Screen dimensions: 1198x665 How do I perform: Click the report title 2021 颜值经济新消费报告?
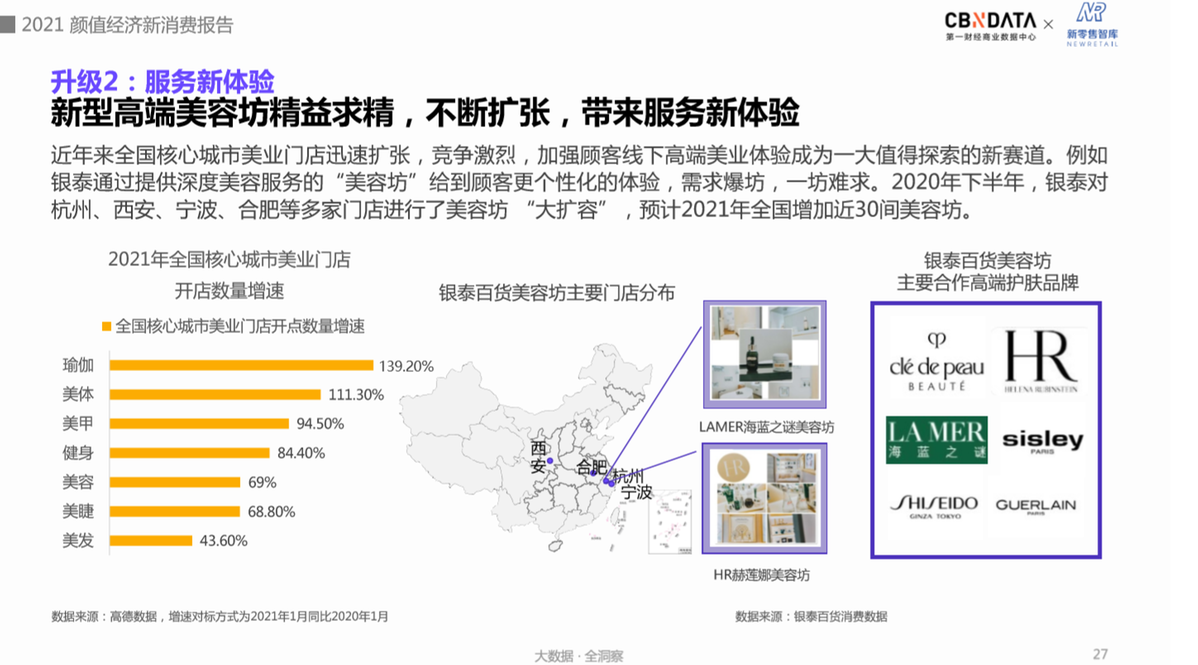128,24
